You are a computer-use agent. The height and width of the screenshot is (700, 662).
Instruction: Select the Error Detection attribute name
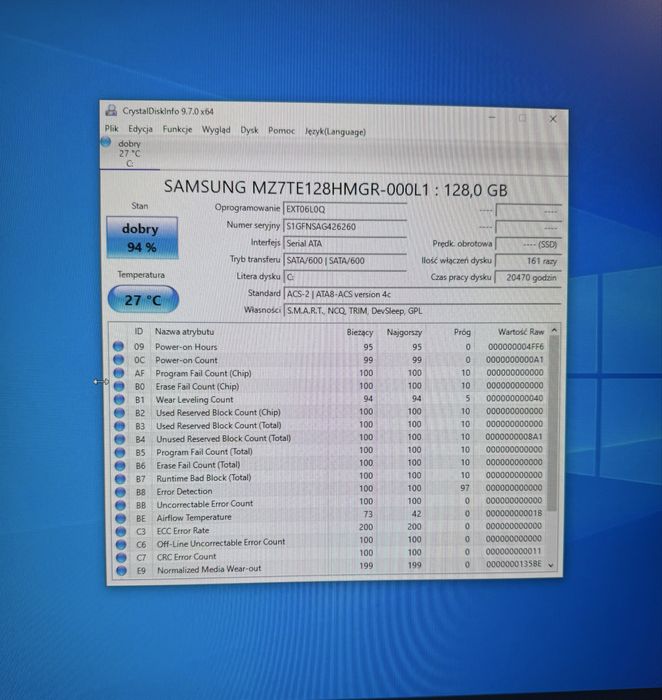click(x=184, y=492)
